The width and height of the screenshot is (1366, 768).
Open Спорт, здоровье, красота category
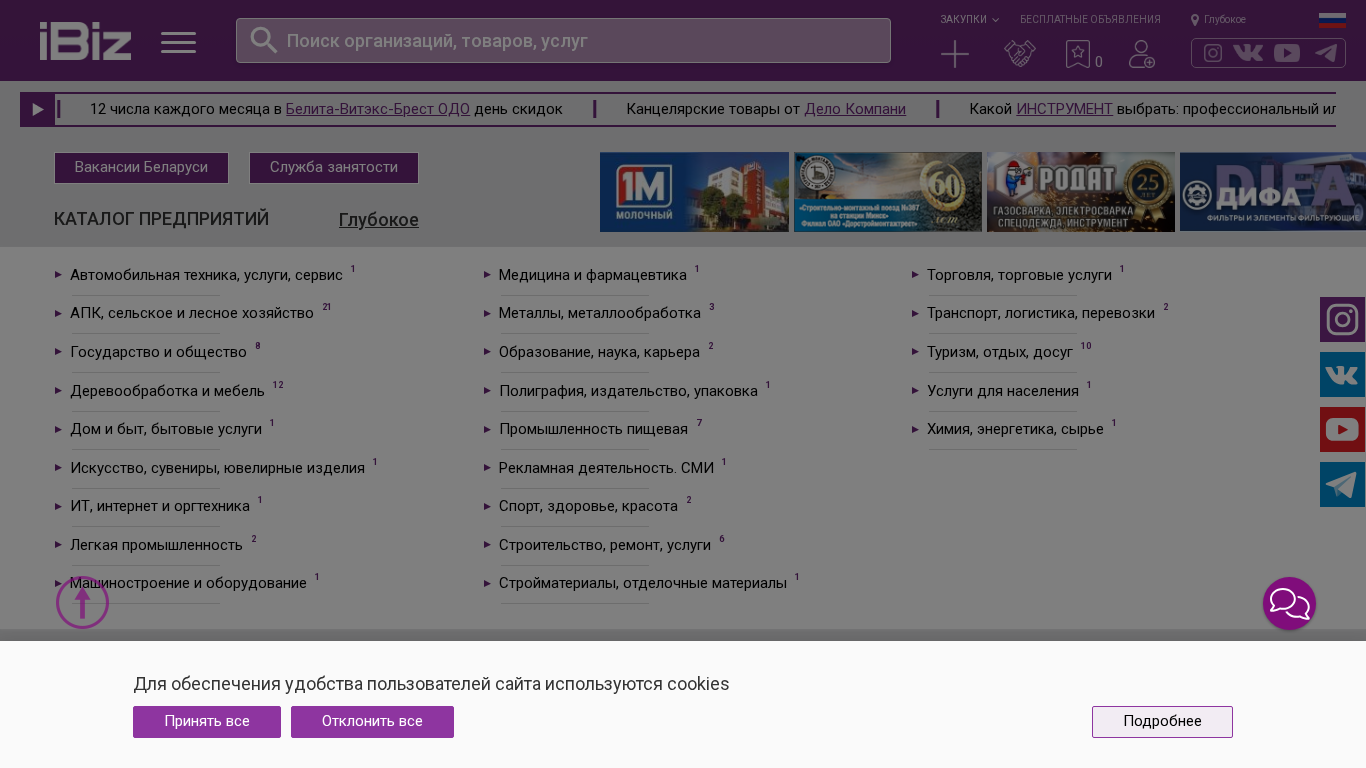588,506
